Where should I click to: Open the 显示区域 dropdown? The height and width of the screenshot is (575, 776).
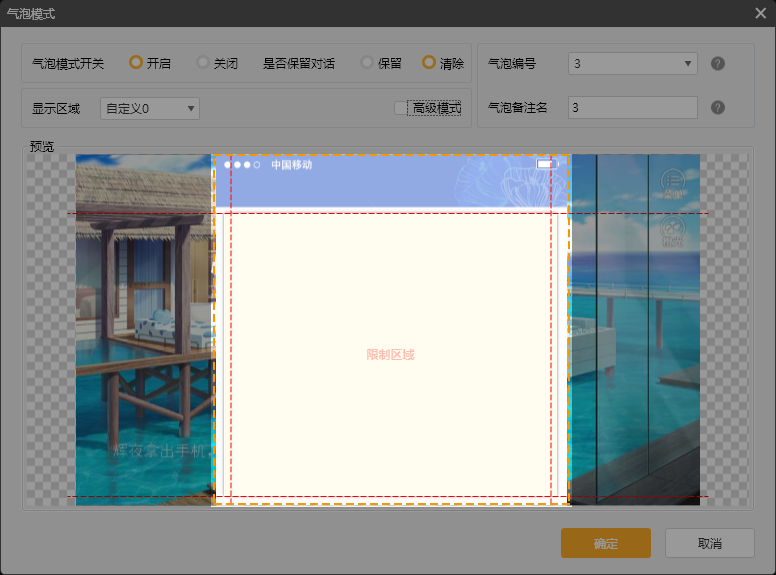coord(150,108)
